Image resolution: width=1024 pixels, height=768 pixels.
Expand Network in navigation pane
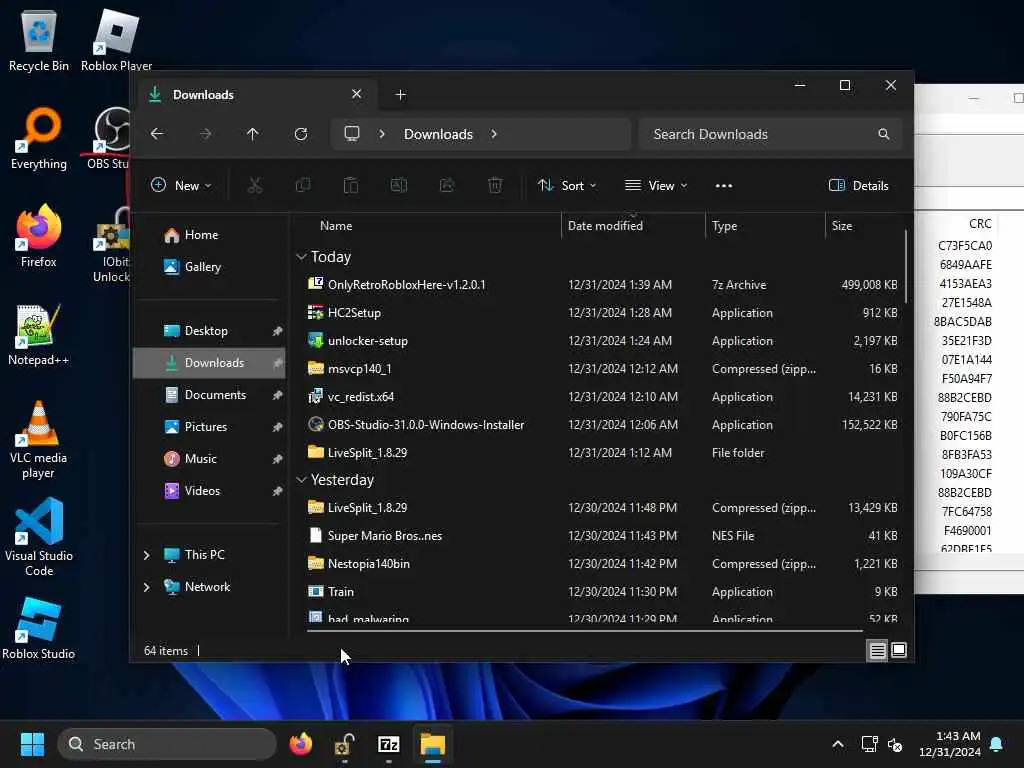[146, 587]
